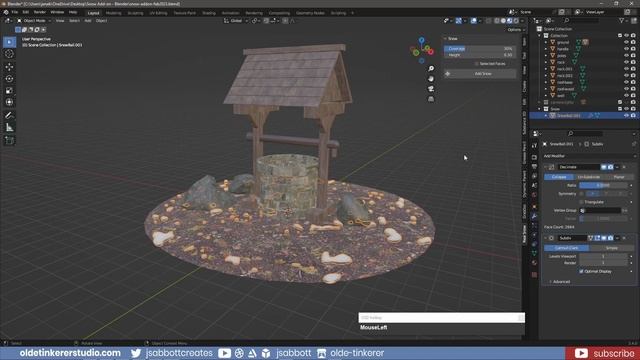Open the Modifier properties wrench tab

[x=534, y=216]
